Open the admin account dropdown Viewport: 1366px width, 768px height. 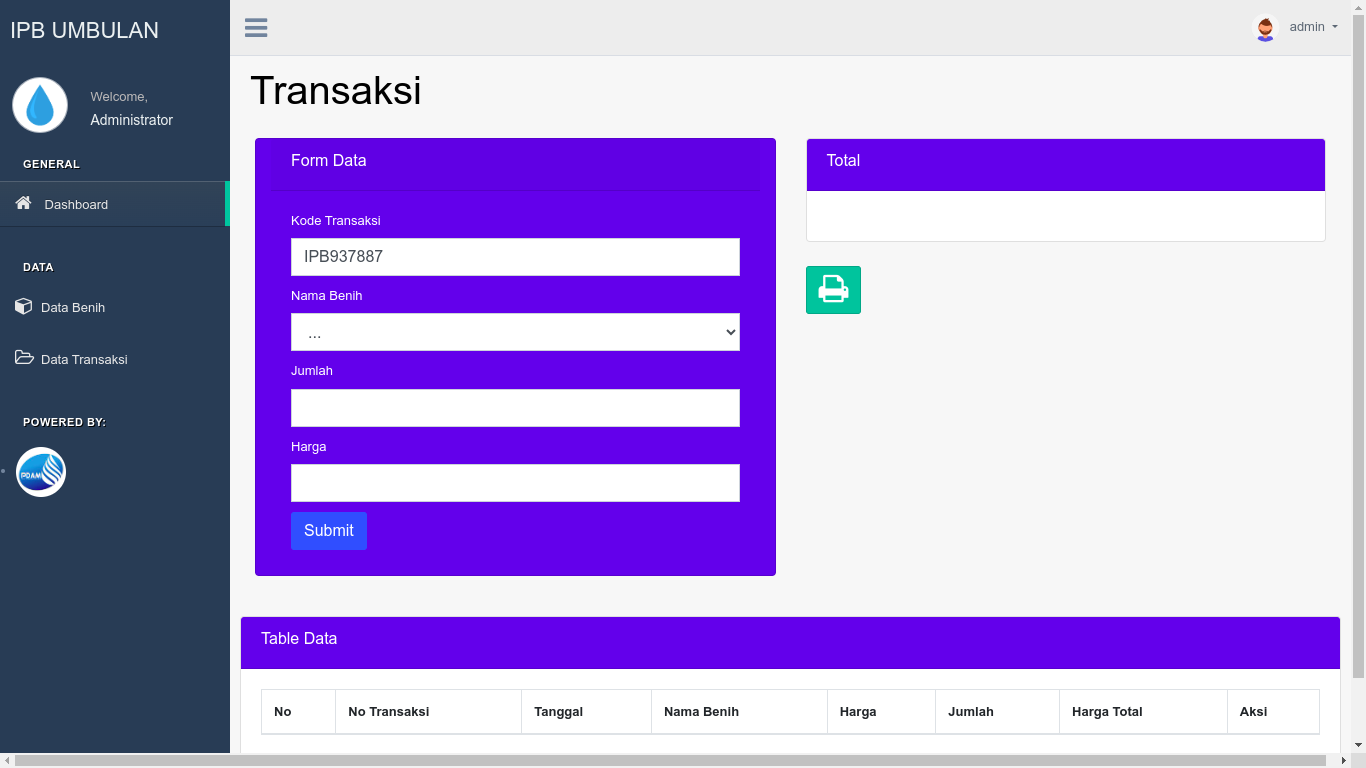[x=1313, y=27]
